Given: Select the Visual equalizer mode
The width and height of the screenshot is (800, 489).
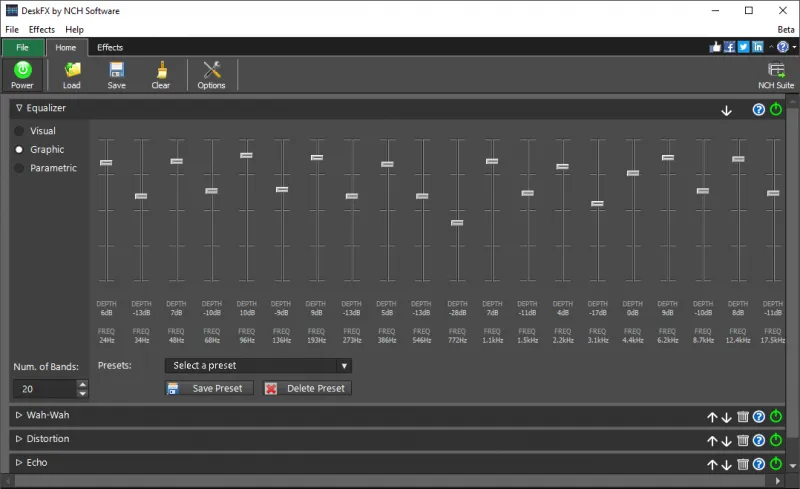Looking at the screenshot, I should 19,131.
